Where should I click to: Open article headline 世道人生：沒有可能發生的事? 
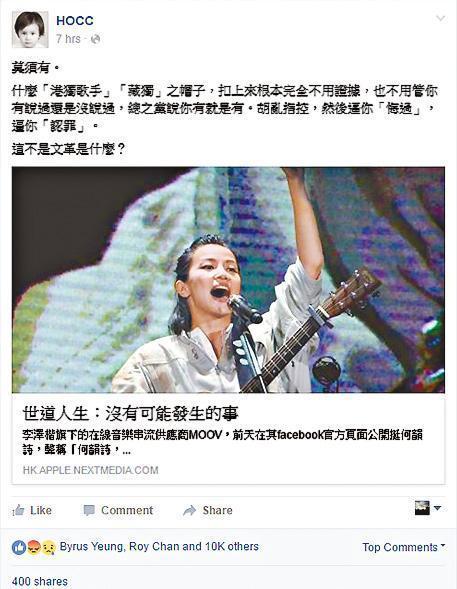[x=130, y=414]
